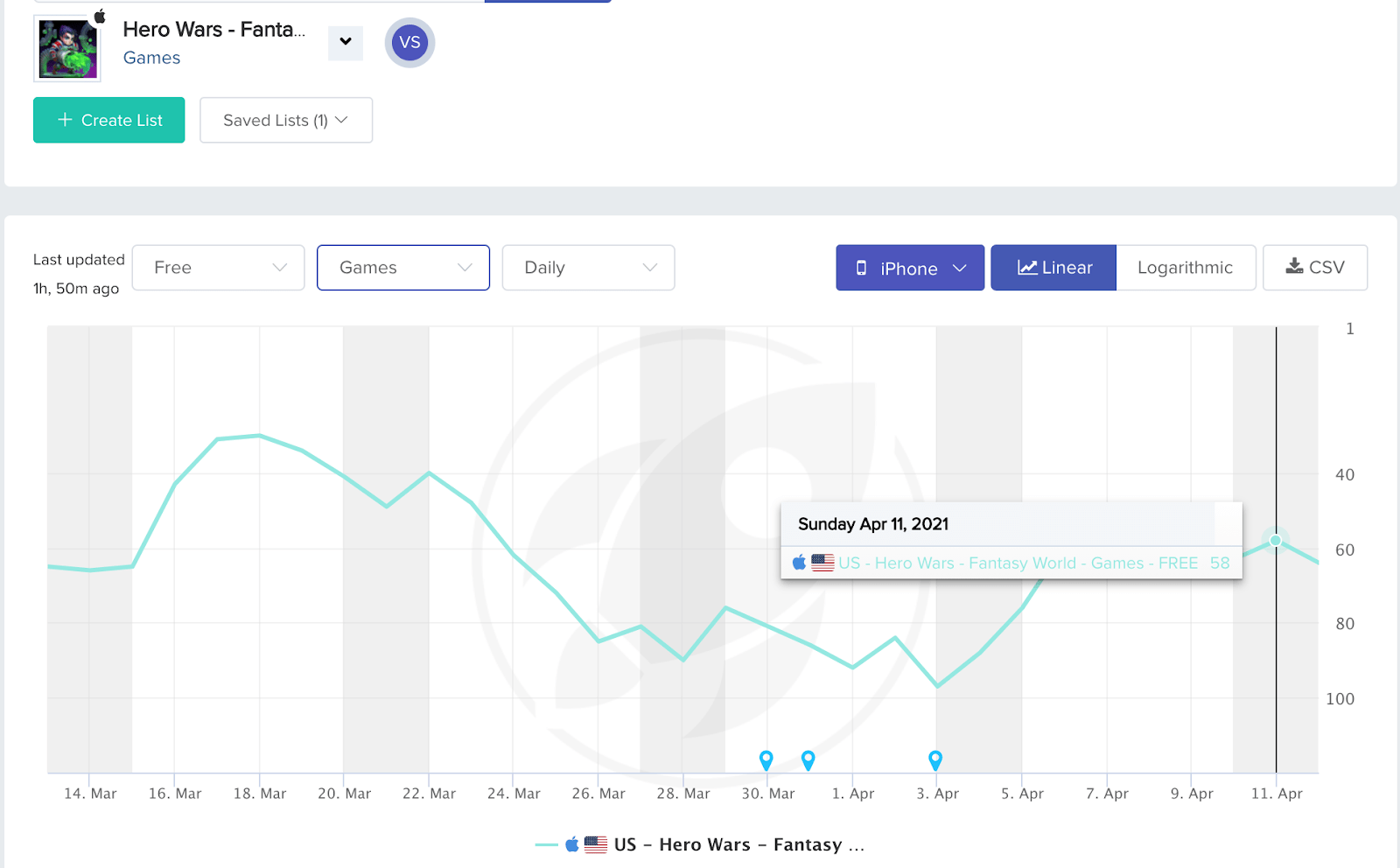
Task: Click the '1. Apr' axis label
Action: (853, 794)
